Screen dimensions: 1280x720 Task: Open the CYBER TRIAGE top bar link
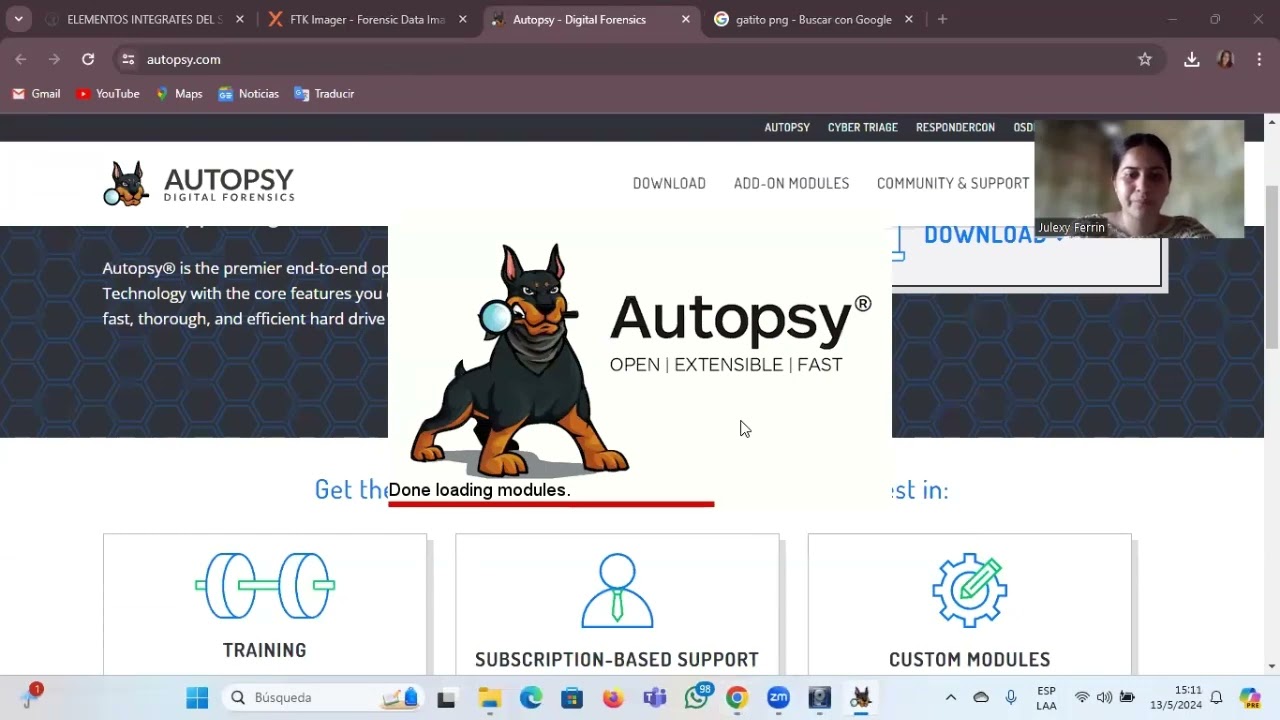point(863,127)
